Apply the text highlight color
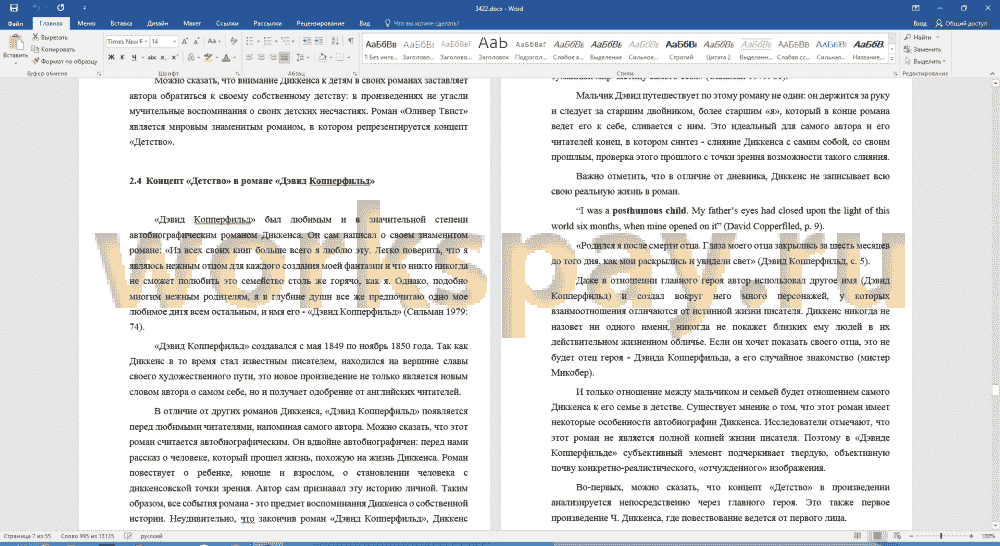This screenshot has width=1000, height=546. pos(207,57)
